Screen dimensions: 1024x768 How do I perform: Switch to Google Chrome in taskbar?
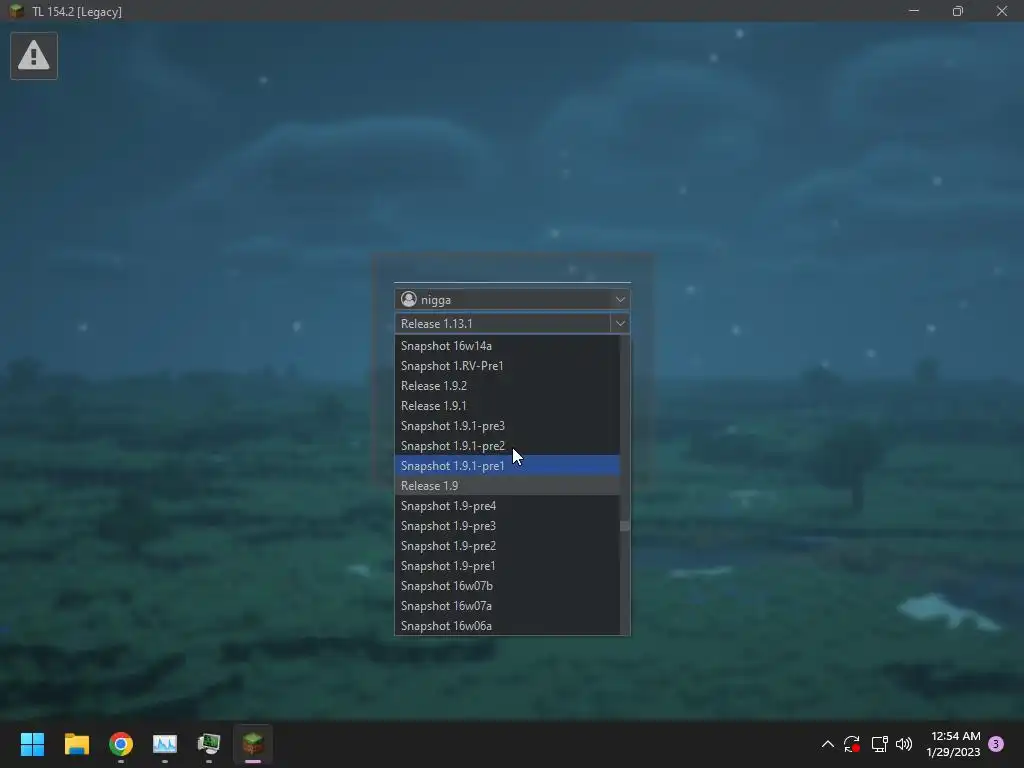tap(121, 744)
